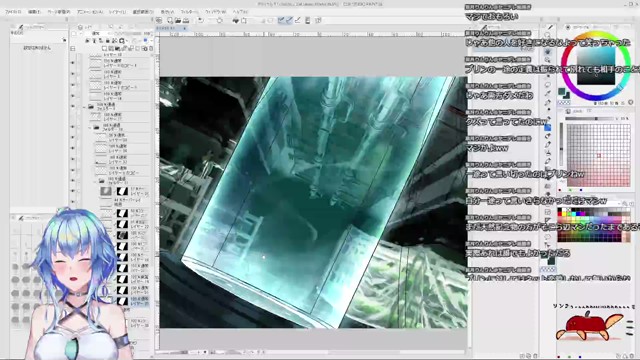640x360 pixels.
Task: Hide the レイヤー 32 layer
Action: click(73, 160)
